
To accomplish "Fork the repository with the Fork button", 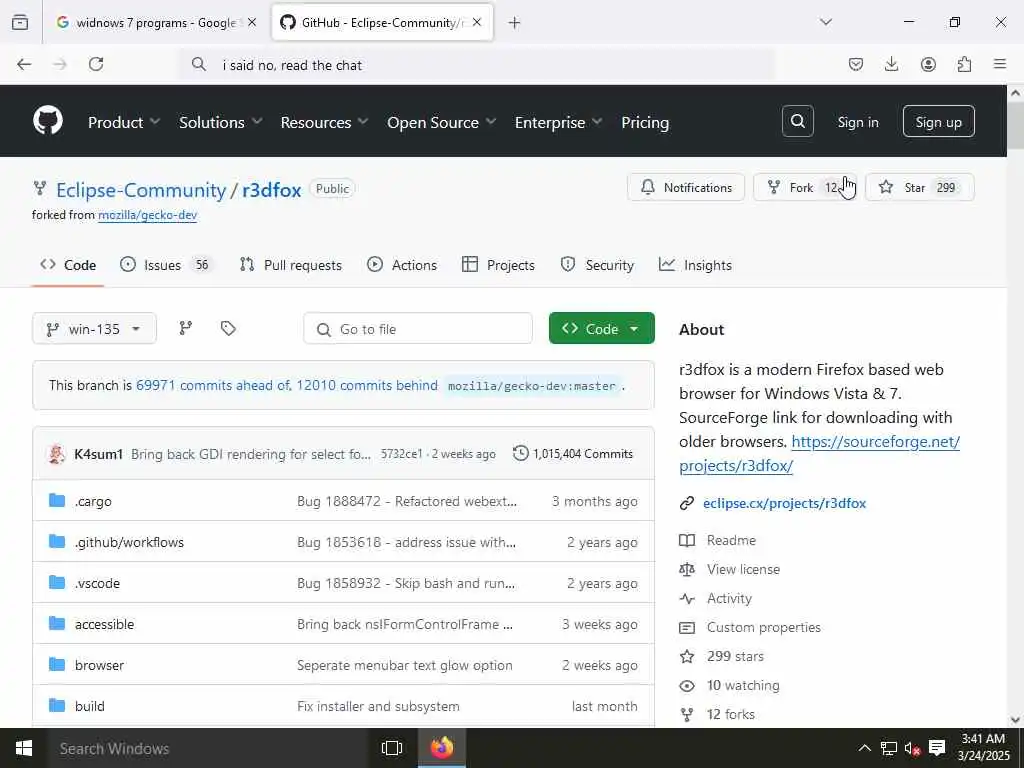I will 805,187.
